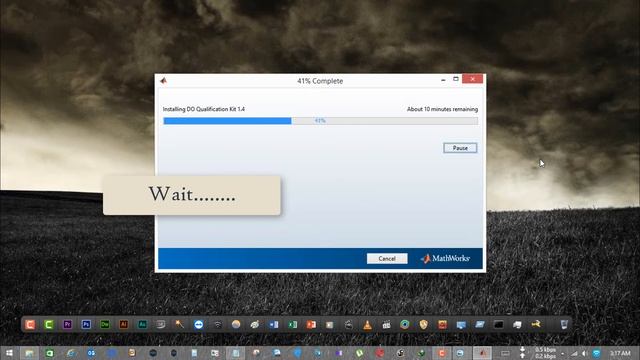This screenshot has width=640, height=360.
Task: Open the Recycle Bin in dock
Action: (564, 324)
